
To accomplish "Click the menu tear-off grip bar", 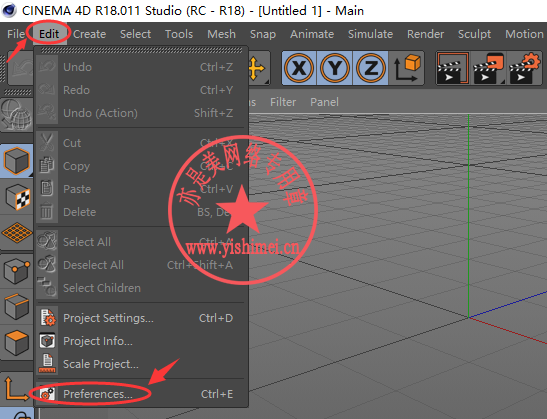I will pyautogui.click(x=142, y=50).
